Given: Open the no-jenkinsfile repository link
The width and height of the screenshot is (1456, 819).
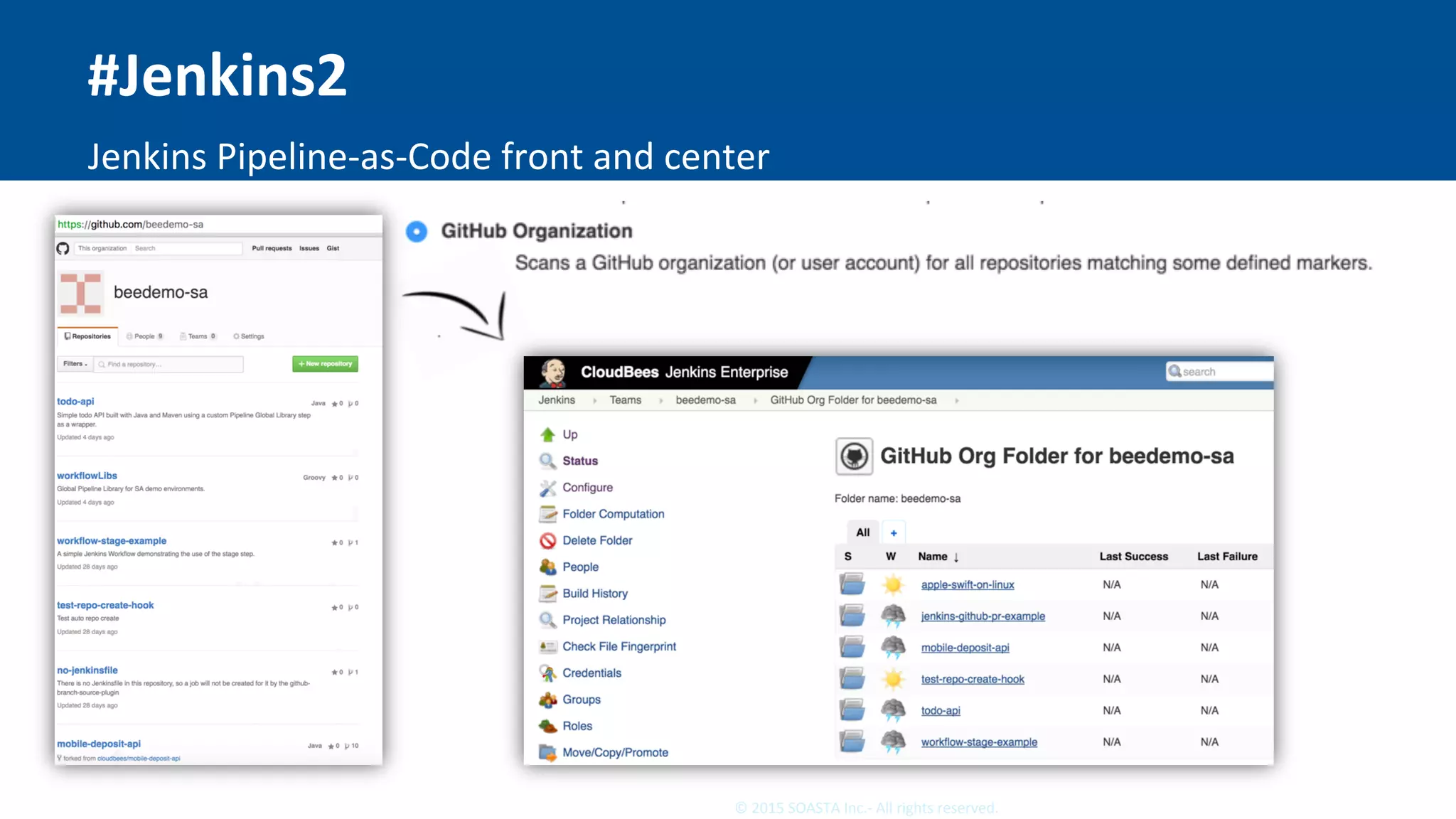Looking at the screenshot, I should [87, 670].
